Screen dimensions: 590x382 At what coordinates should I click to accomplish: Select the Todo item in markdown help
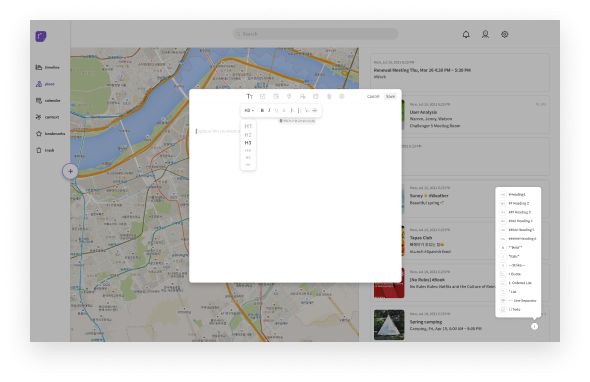(518, 309)
